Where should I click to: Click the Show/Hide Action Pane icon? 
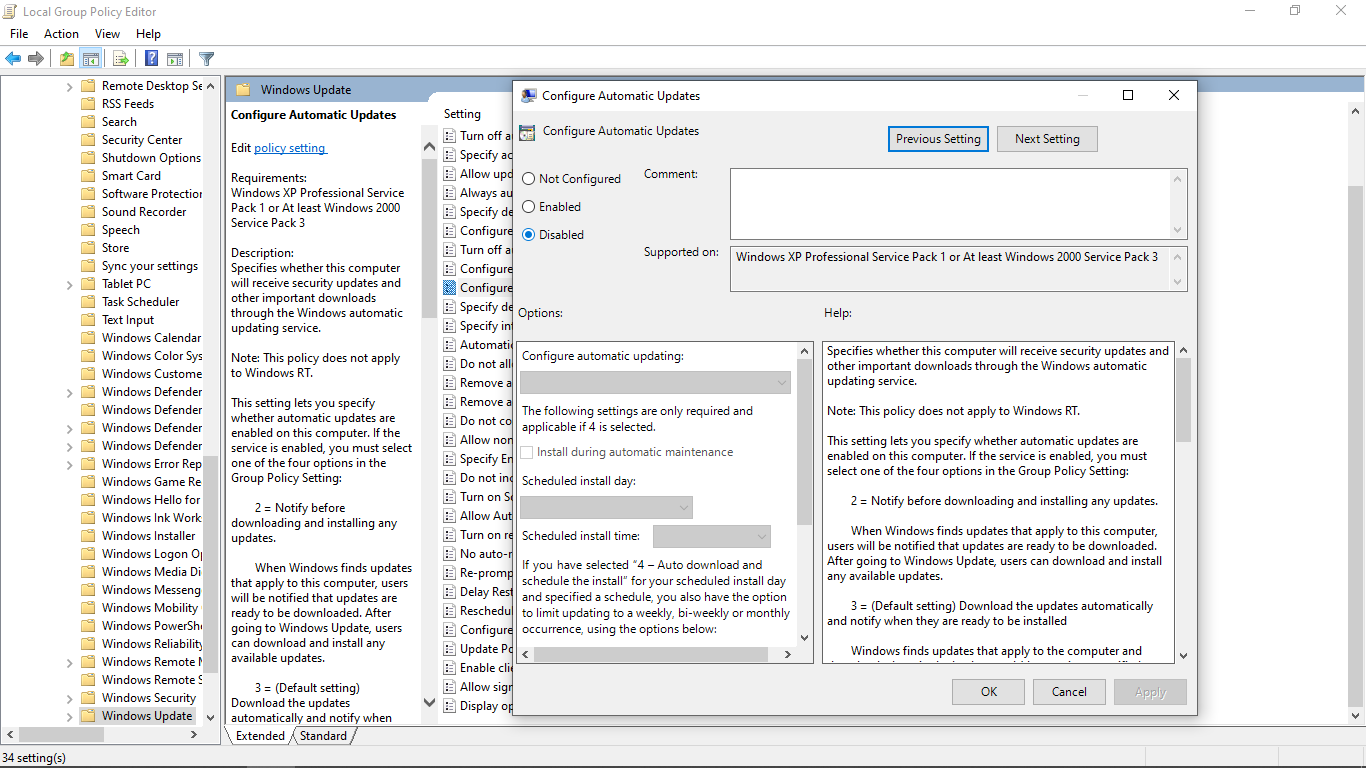[175, 58]
